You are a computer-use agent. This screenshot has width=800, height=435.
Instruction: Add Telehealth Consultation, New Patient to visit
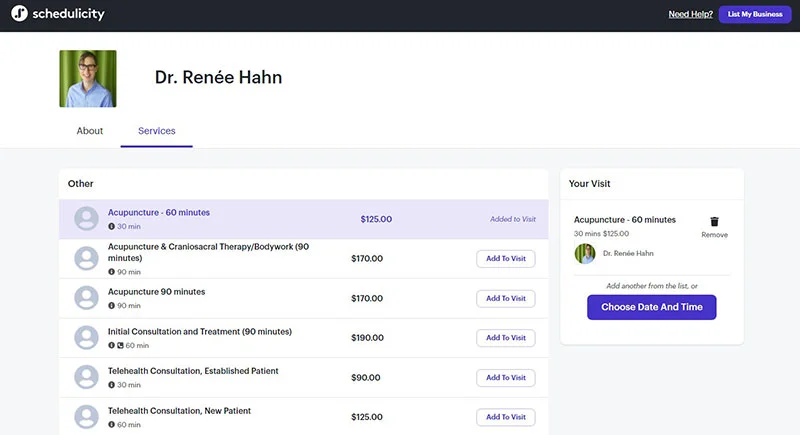click(506, 417)
